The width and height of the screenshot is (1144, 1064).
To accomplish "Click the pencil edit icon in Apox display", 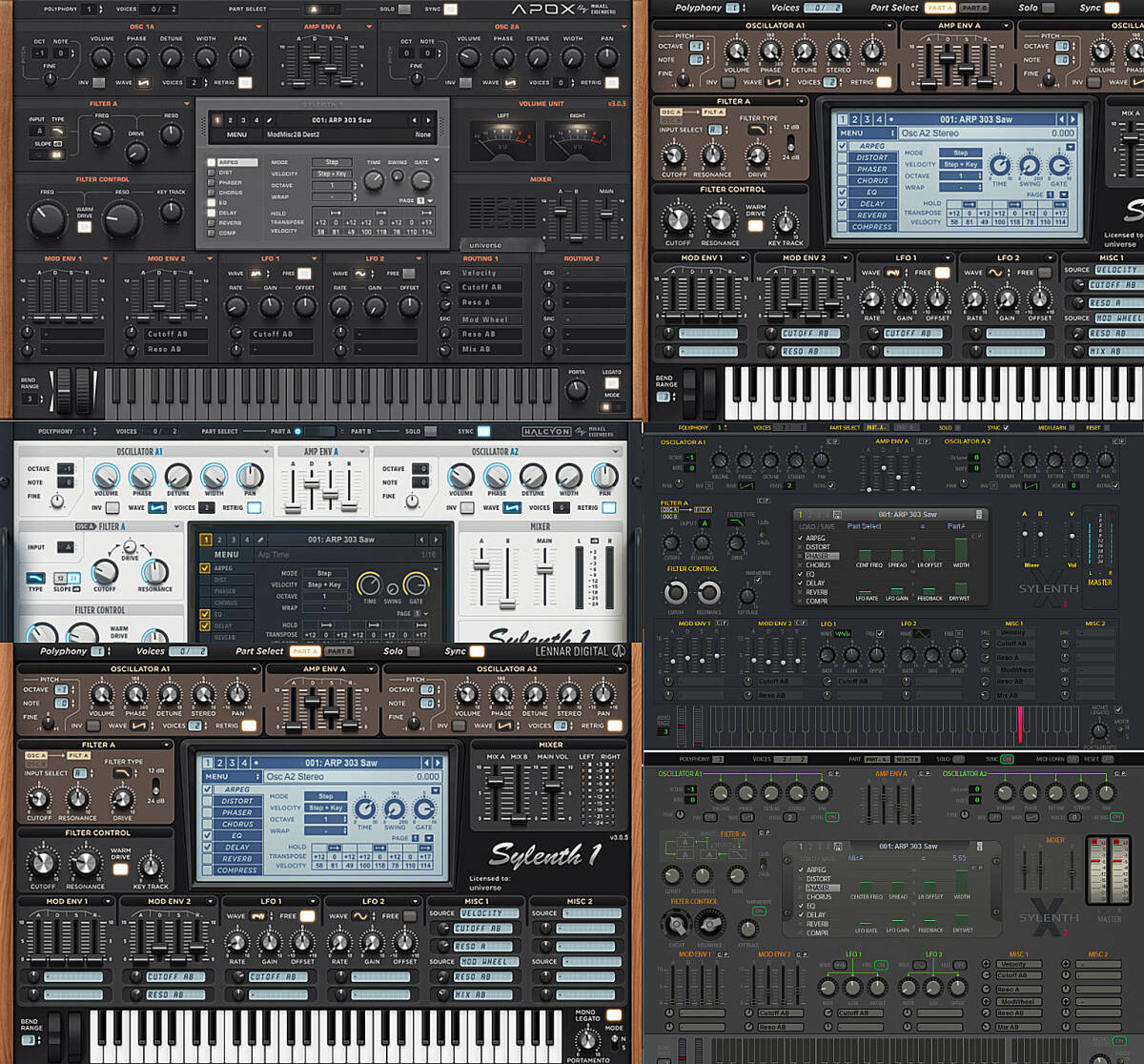I will point(269,120).
